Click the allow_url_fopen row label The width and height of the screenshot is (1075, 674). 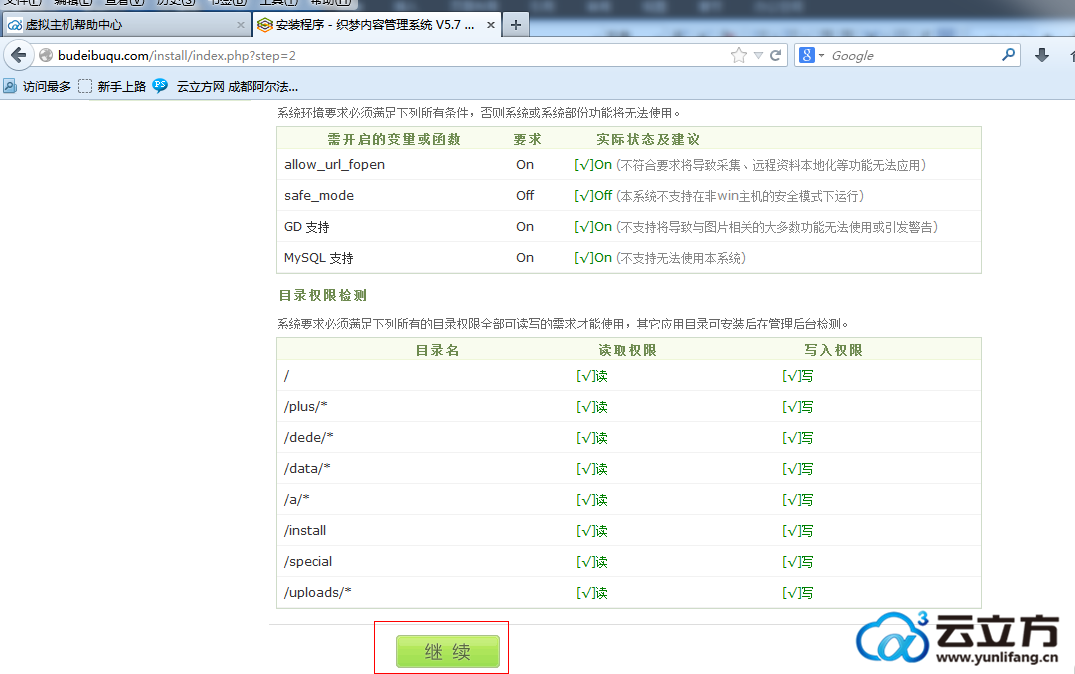pyautogui.click(x=335, y=165)
